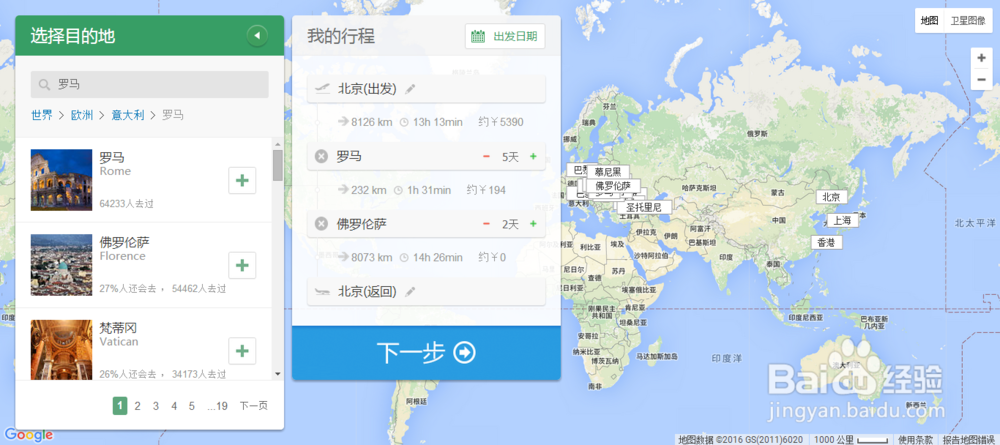The image size is (1000, 445).
Task: Click the 8126 km distance text
Action: point(371,122)
